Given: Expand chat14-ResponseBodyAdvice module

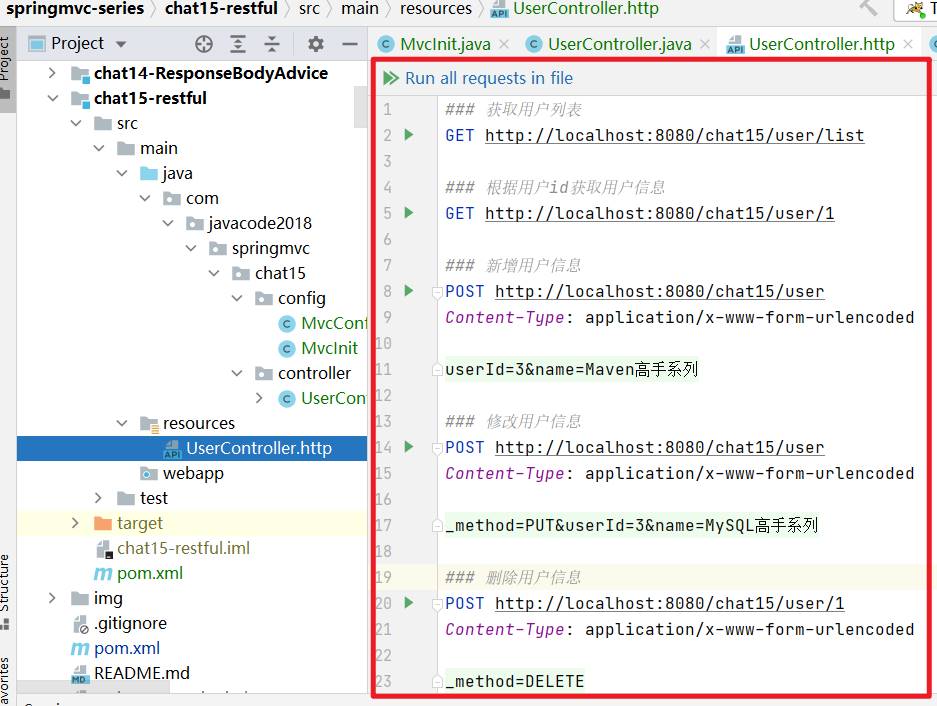Looking at the screenshot, I should 53,73.
